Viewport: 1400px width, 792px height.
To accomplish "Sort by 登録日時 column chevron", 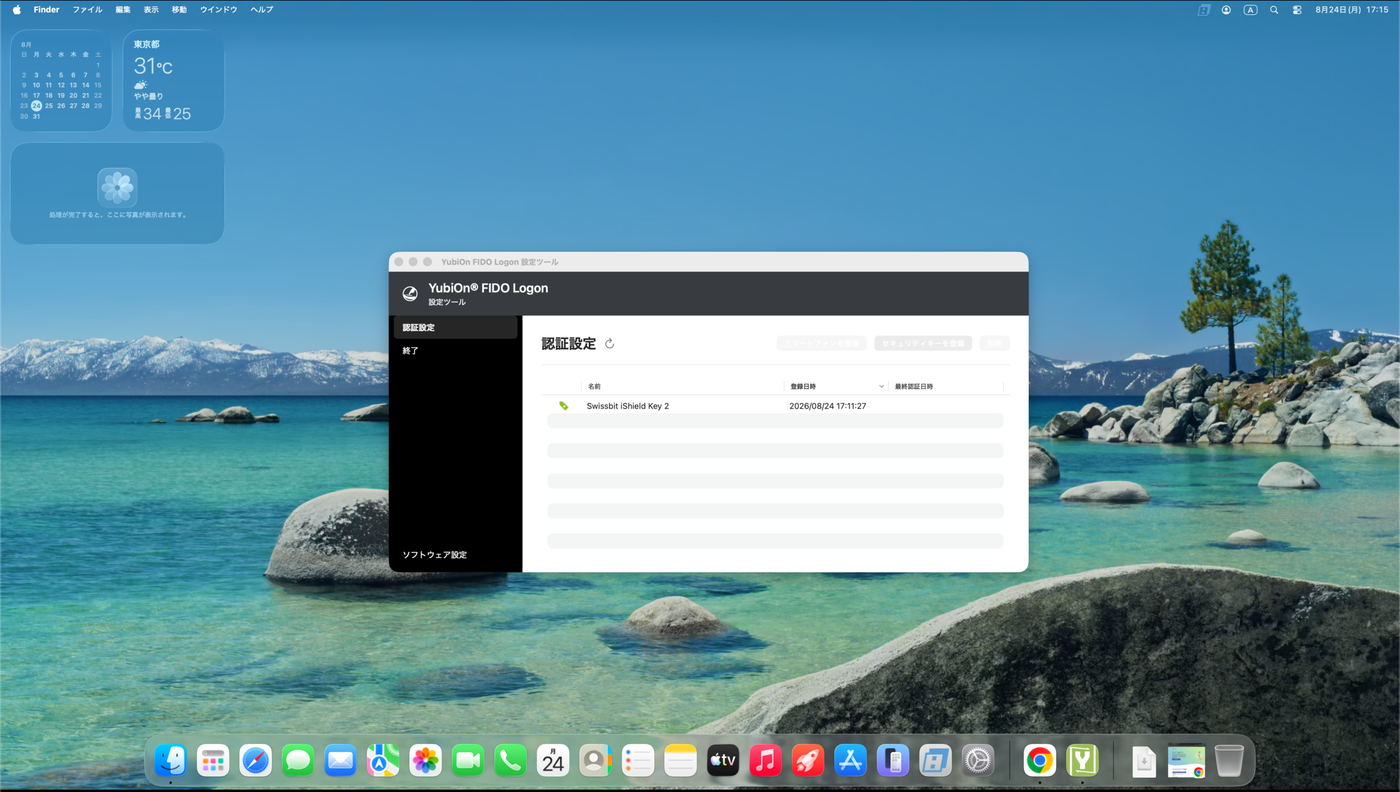I will click(x=881, y=386).
